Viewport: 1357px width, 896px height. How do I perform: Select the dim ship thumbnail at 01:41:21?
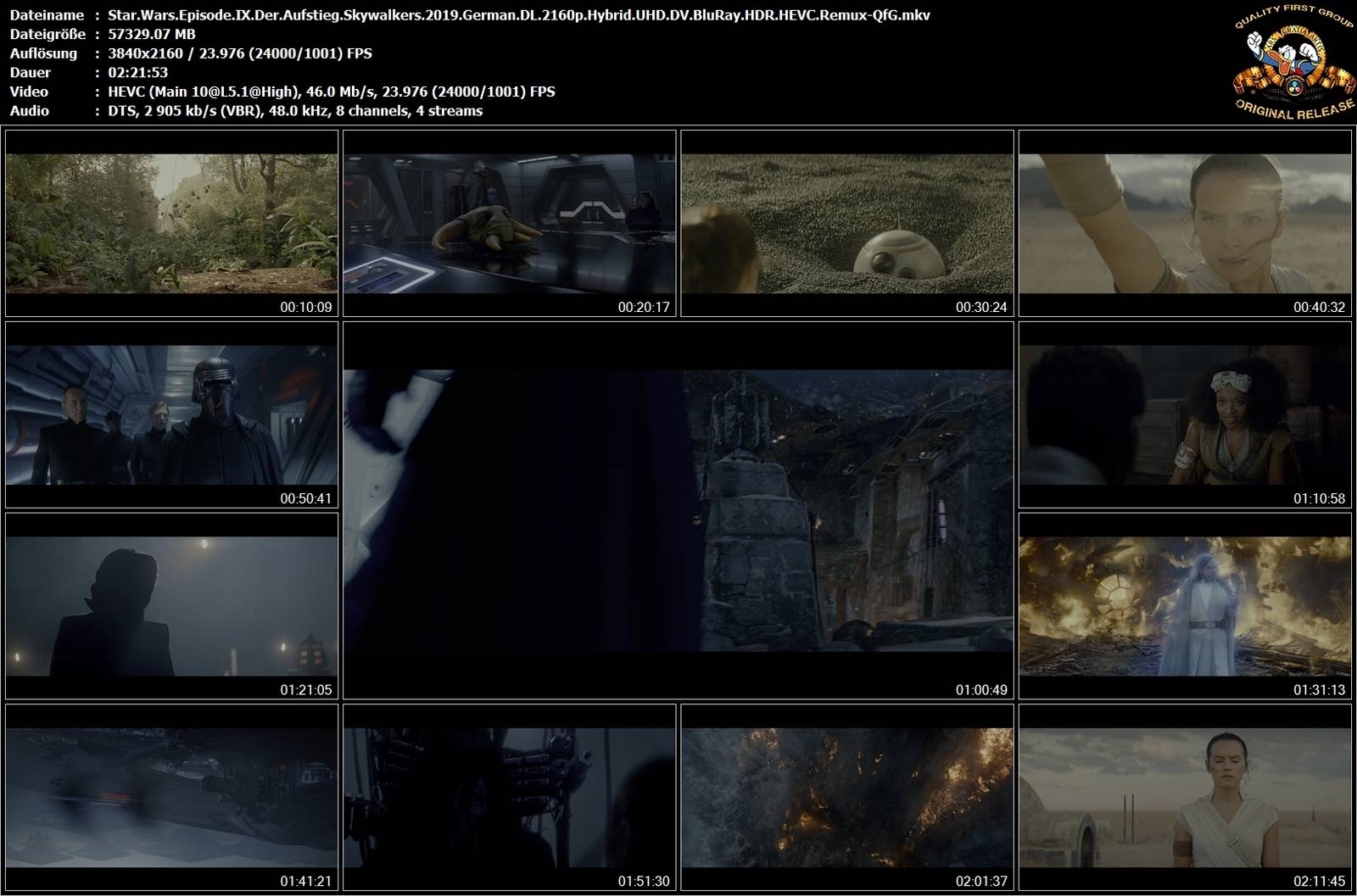click(x=171, y=797)
